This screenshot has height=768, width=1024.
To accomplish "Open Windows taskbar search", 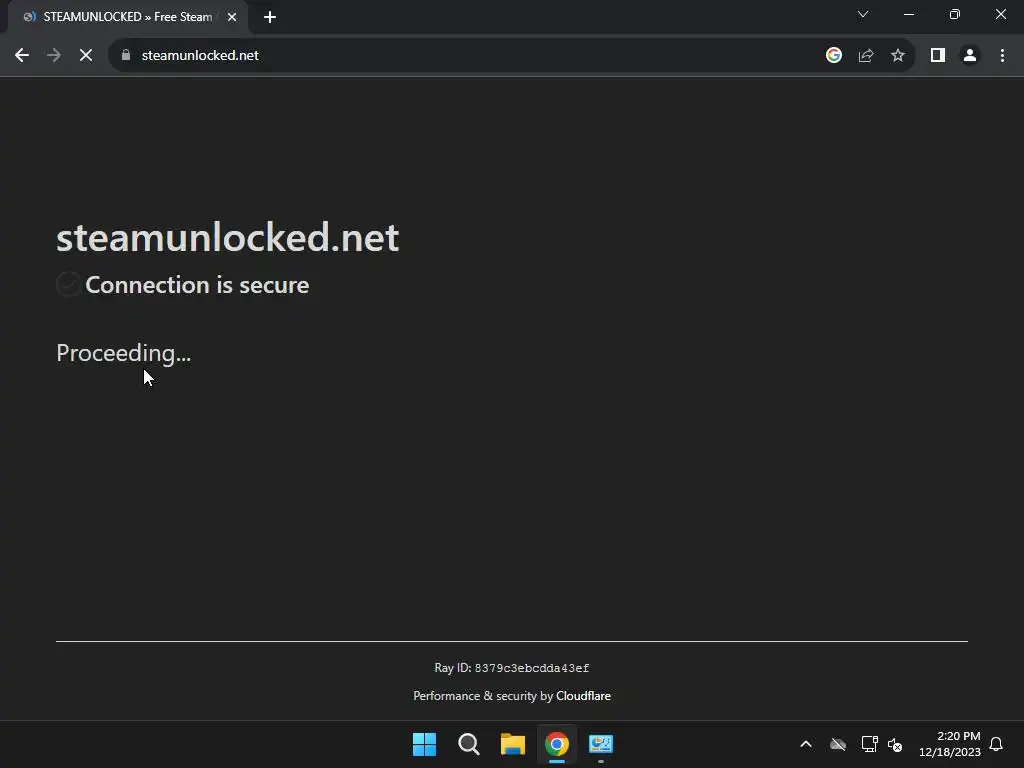I will click(x=468, y=744).
